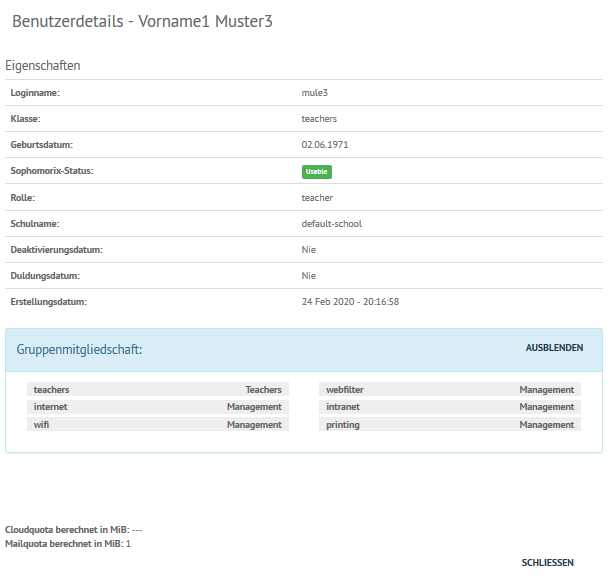Viewport: 610px width, 581px height.
Task: Click the Mailquota berechnet in MiB line
Action: [68, 544]
